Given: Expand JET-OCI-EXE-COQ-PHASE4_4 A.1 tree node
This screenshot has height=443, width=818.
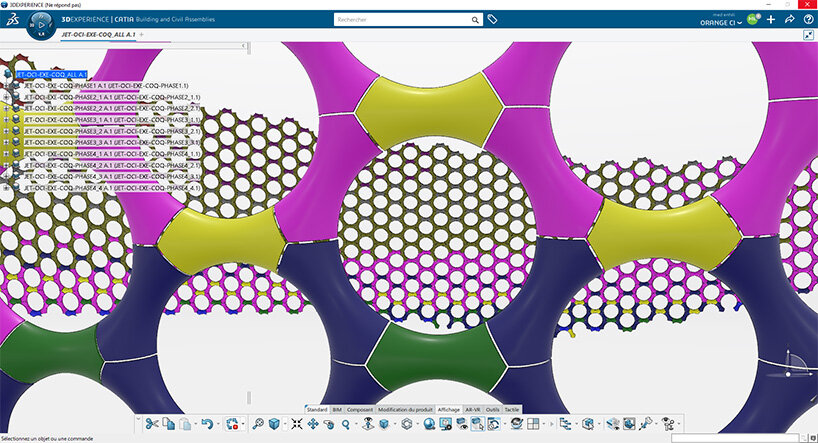Looking at the screenshot, I should tap(7, 188).
